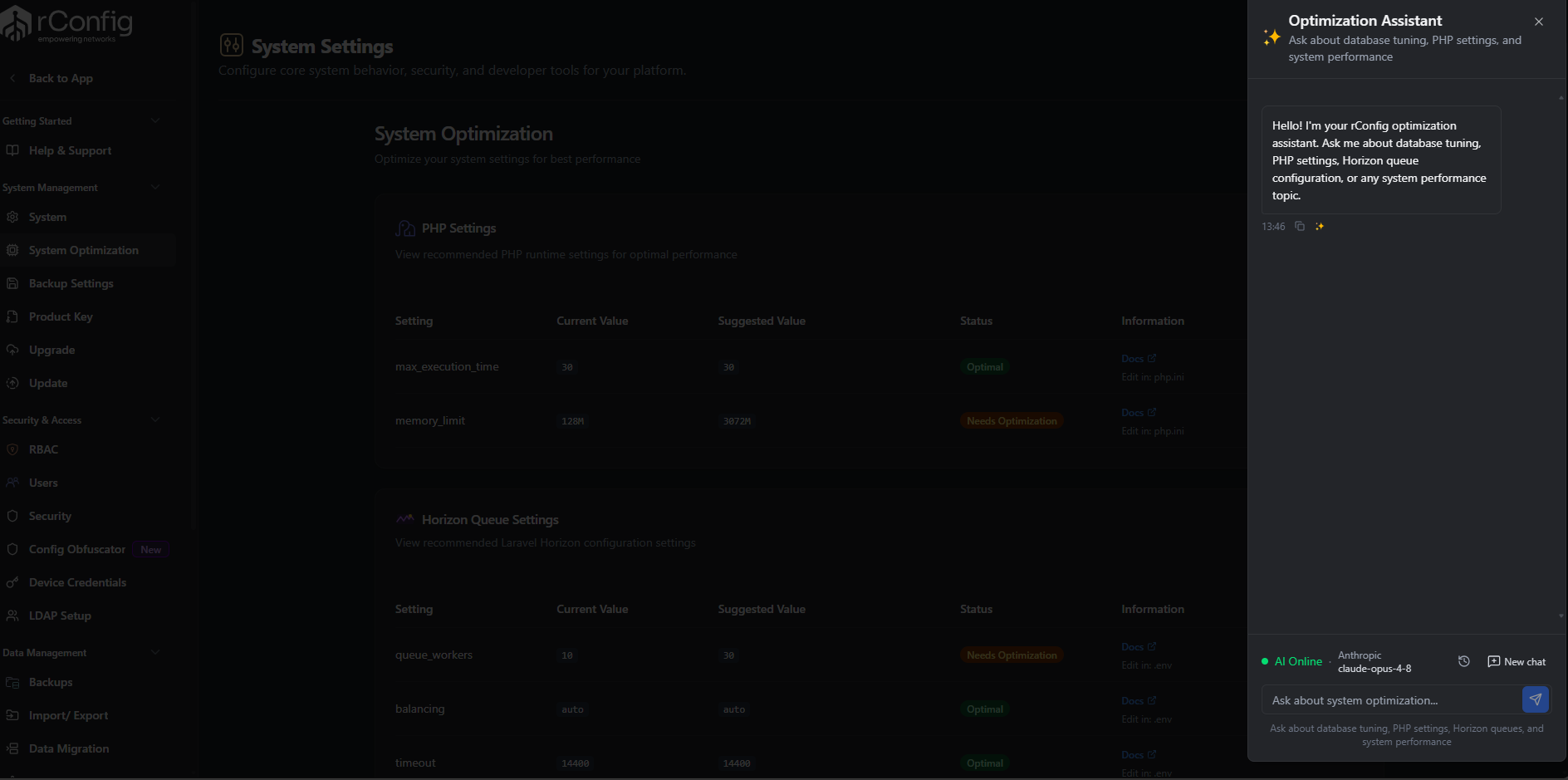Send the chat message with paper plane icon
This screenshot has width=1568, height=780.
[x=1536, y=699]
